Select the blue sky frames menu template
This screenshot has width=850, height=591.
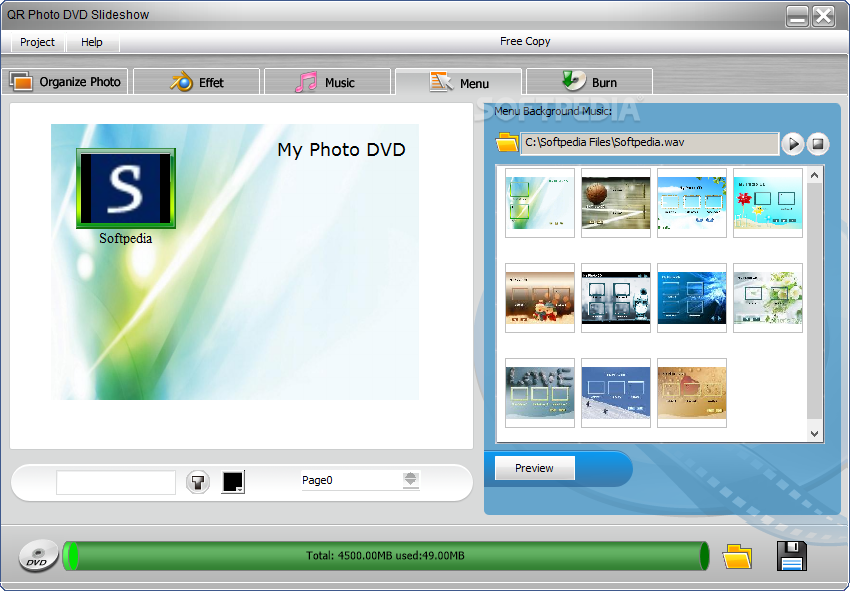(x=692, y=203)
